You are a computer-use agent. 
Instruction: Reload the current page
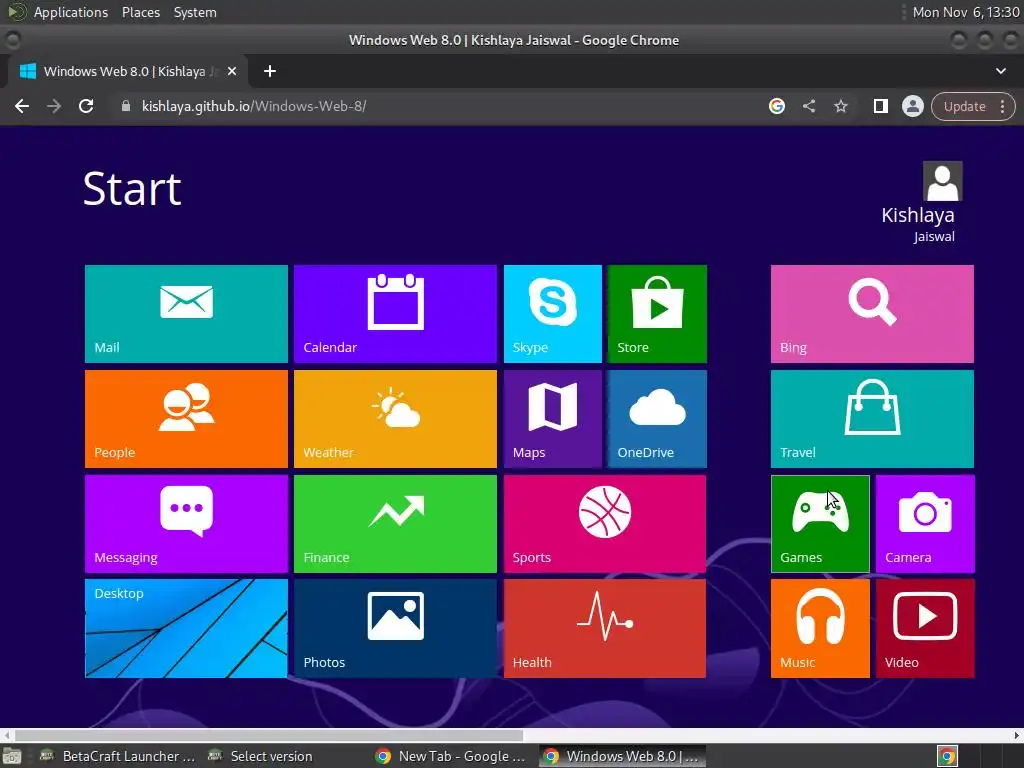point(86,106)
